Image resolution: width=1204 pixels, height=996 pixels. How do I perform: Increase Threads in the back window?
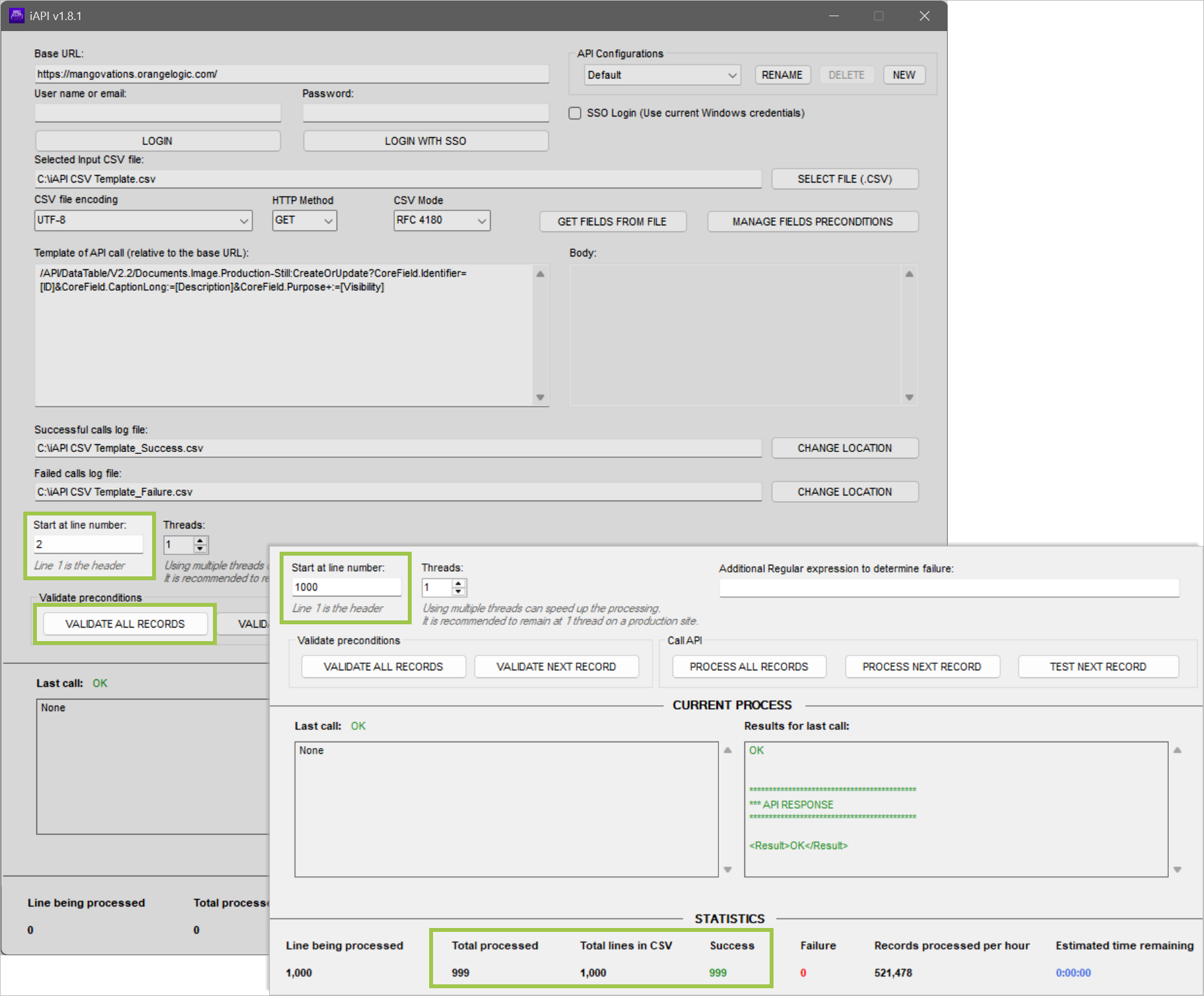pyautogui.click(x=201, y=541)
